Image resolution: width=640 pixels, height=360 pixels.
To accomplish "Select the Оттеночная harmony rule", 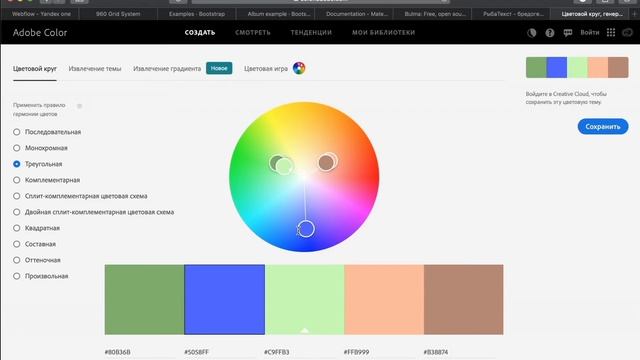I will coord(37,260).
